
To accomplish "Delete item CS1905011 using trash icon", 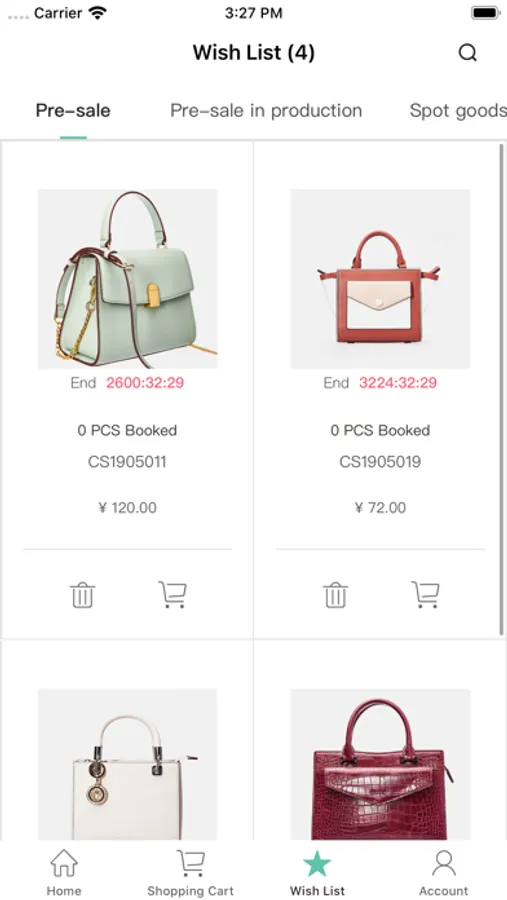I will click(x=83, y=595).
